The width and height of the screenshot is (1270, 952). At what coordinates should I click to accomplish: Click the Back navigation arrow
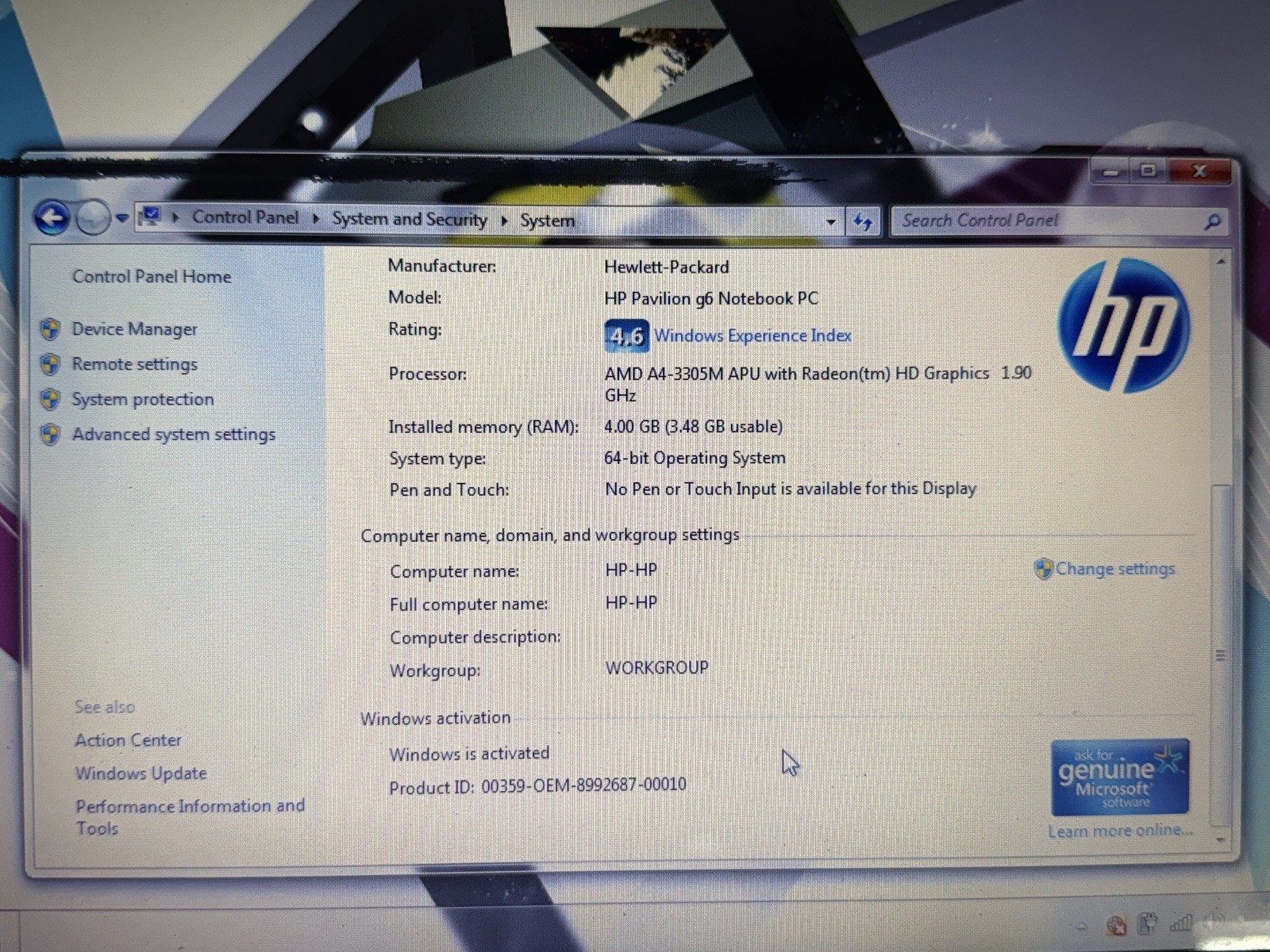[52, 217]
